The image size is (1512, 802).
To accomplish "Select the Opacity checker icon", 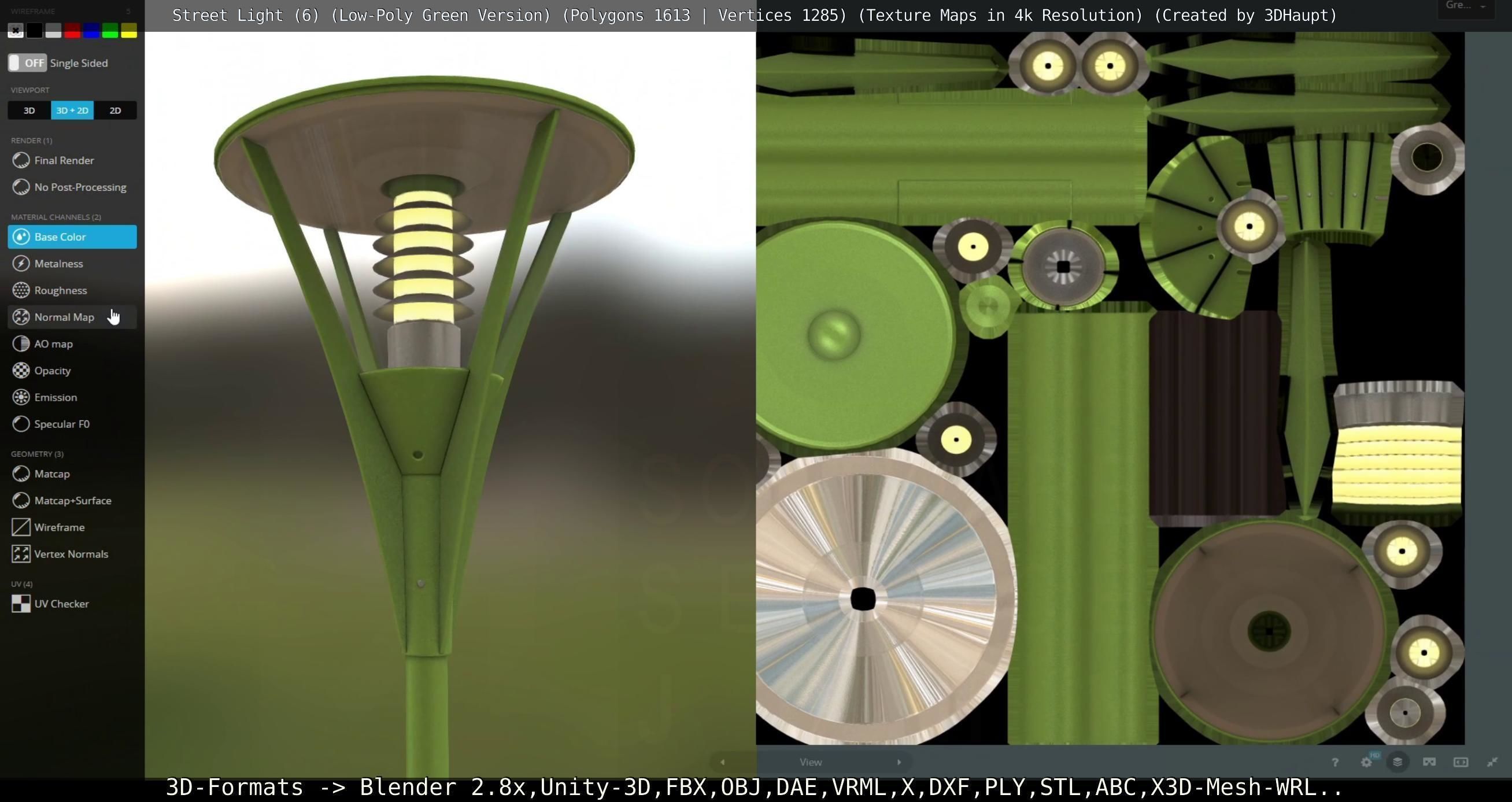I will click(21, 371).
